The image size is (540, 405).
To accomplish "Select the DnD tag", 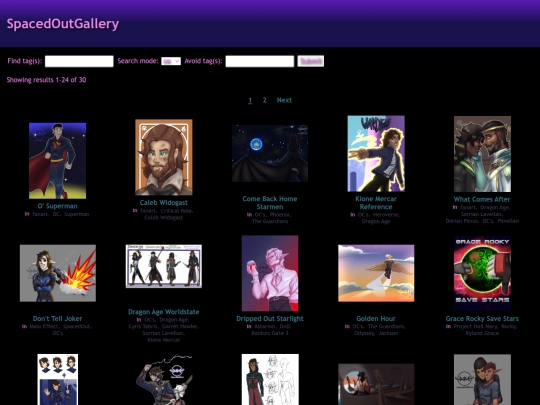I will 285,326.
